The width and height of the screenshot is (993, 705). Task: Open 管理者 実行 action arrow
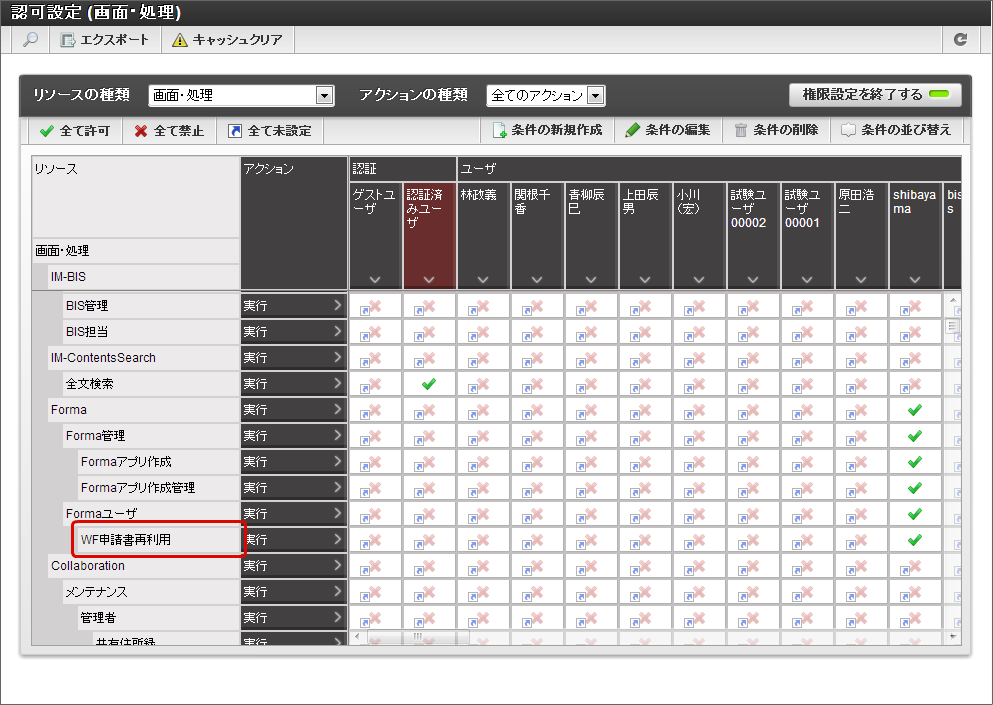[338, 617]
